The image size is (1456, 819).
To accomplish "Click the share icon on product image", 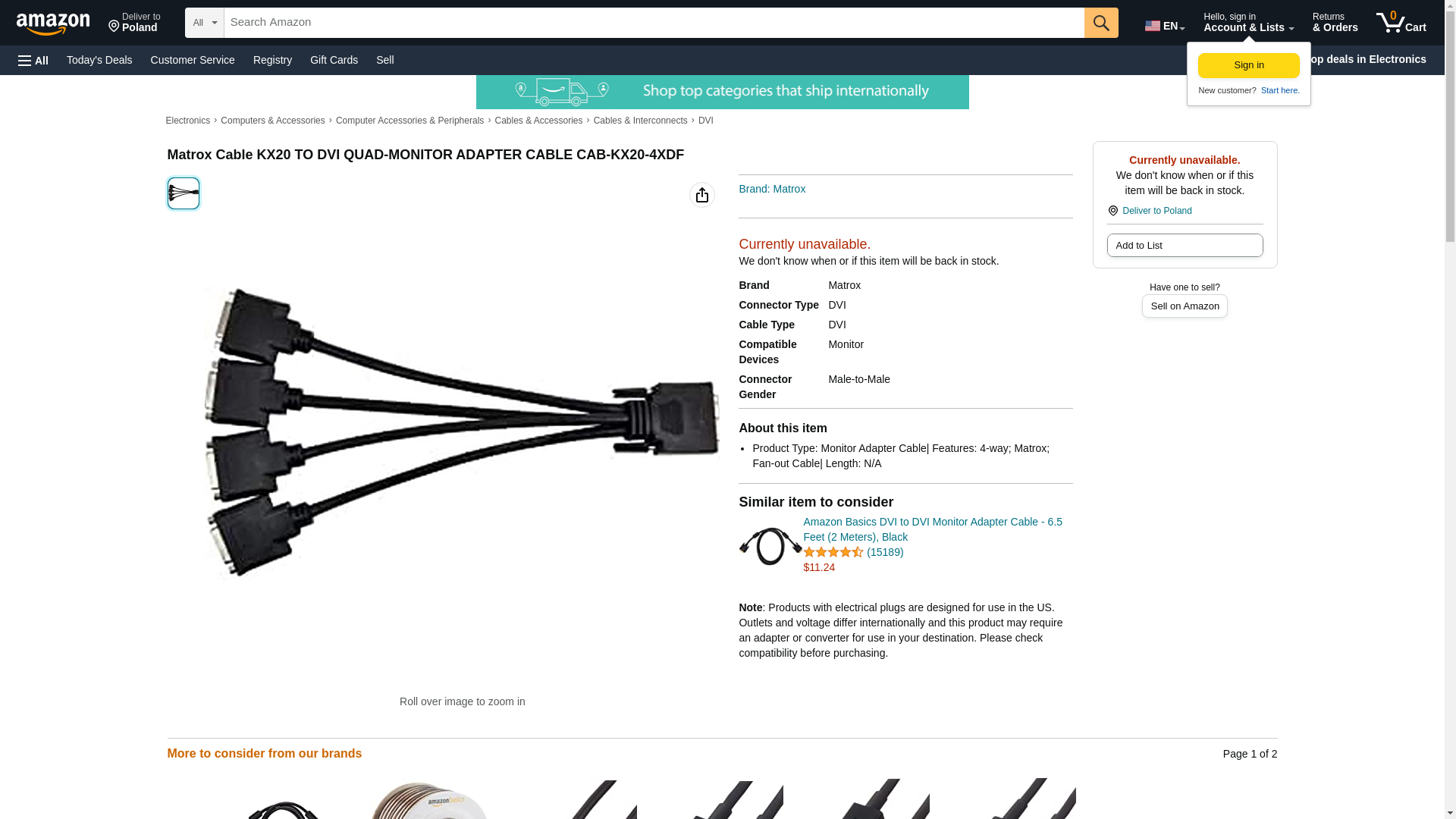I will tap(702, 195).
